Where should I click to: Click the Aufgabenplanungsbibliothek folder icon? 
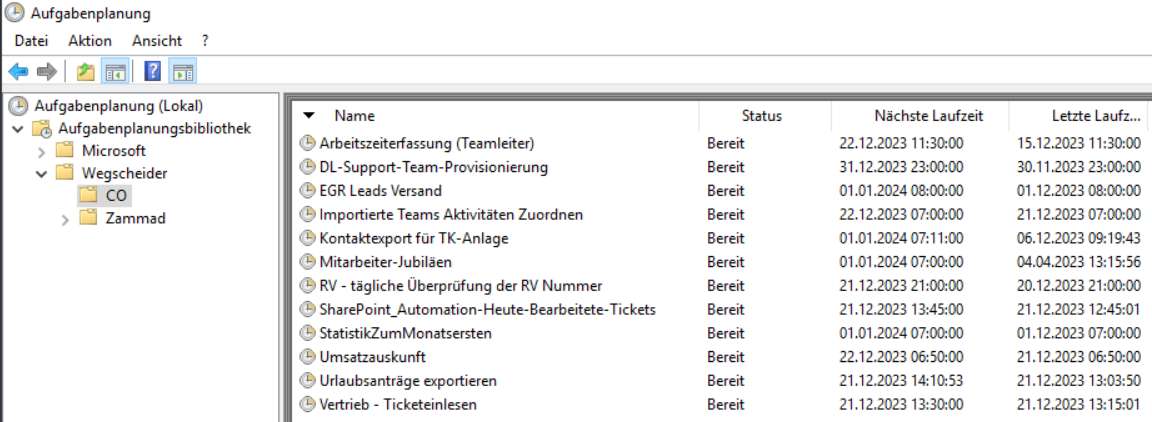pos(42,129)
